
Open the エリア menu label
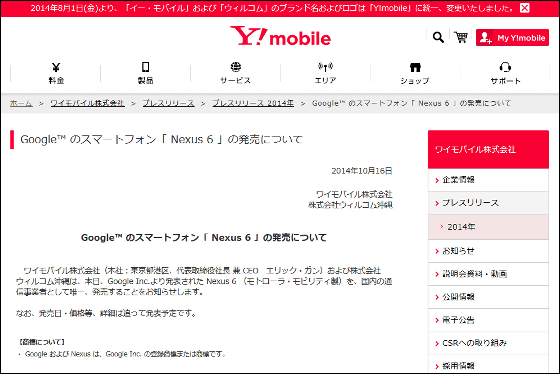[325, 80]
